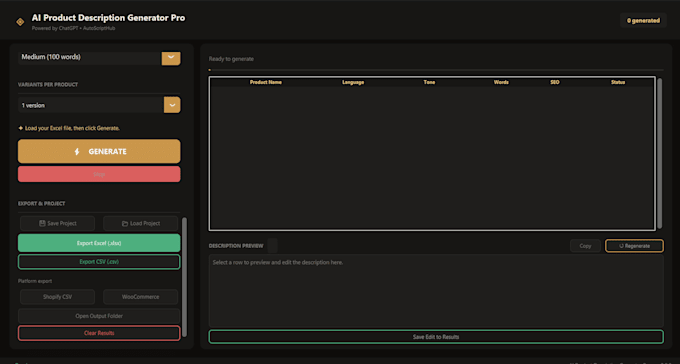Click Save Project button

pos(57,223)
